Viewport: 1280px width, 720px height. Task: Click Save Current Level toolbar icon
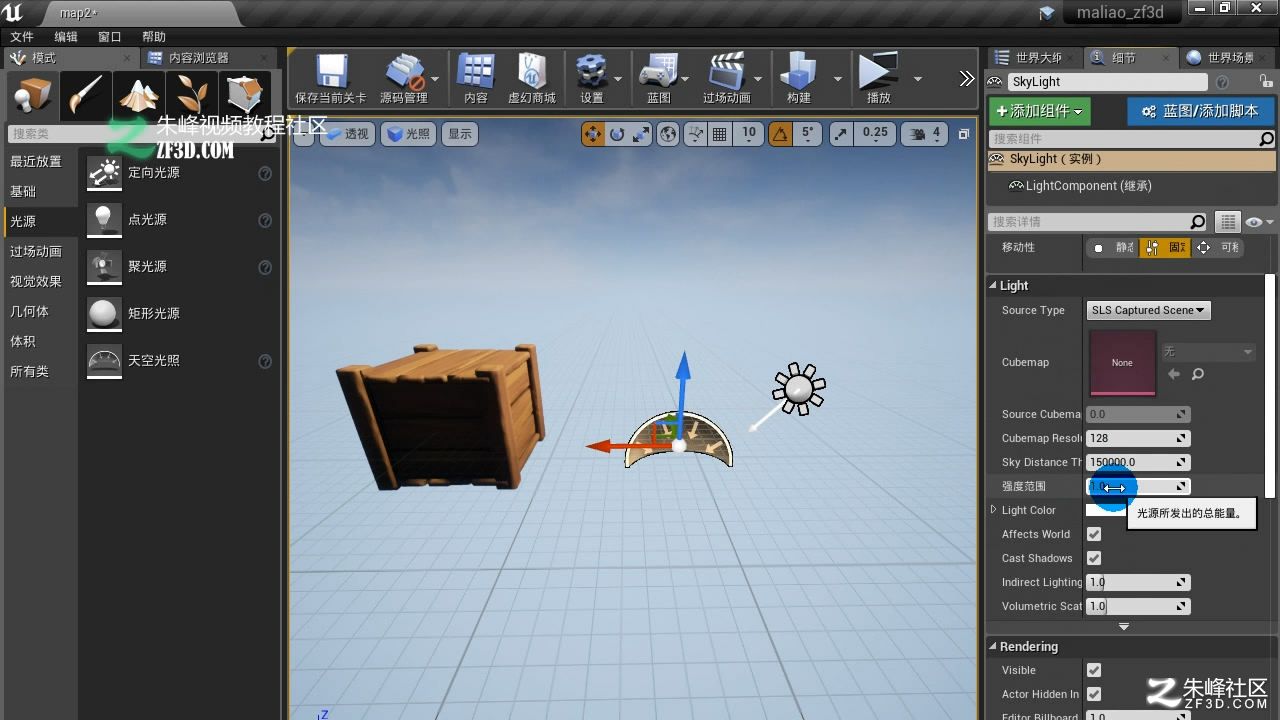(x=330, y=78)
